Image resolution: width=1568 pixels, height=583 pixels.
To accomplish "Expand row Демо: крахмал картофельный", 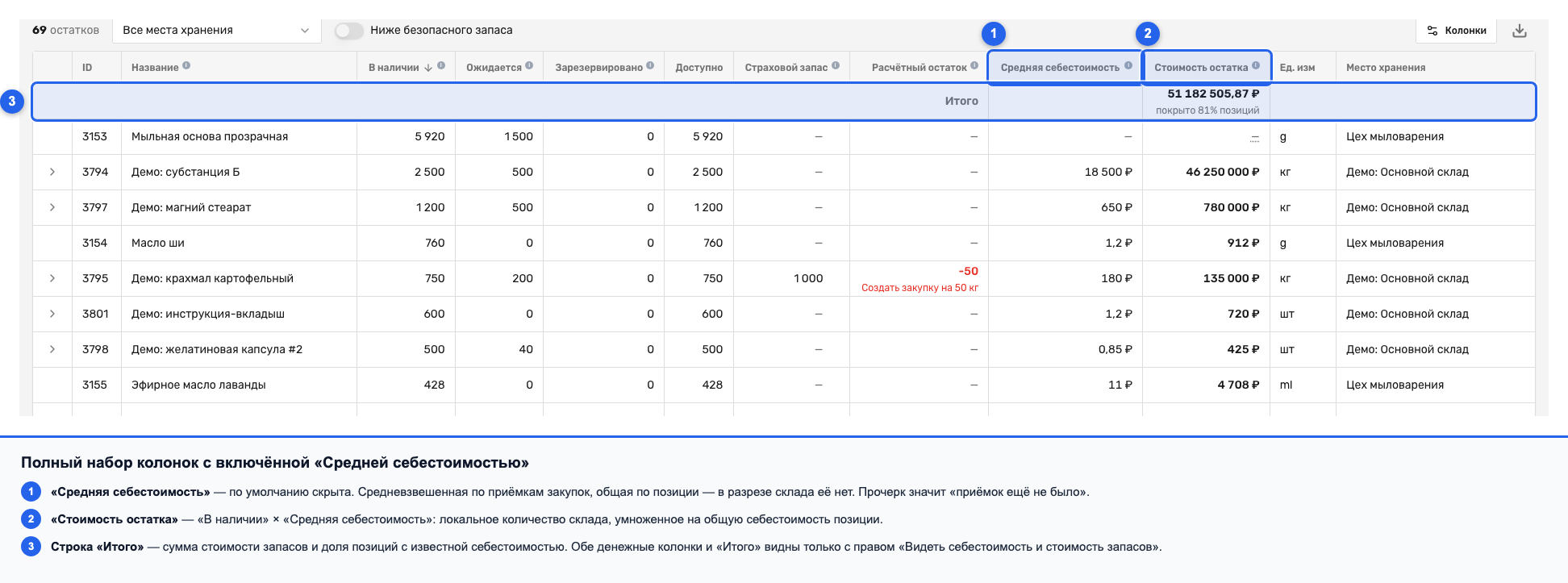I will point(52,278).
